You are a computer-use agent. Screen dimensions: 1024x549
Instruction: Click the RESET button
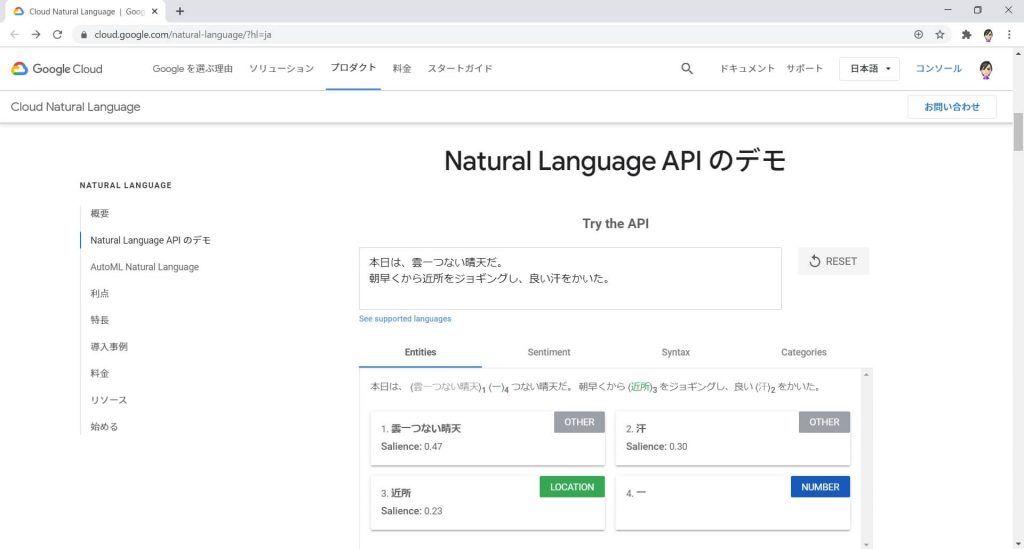833,261
